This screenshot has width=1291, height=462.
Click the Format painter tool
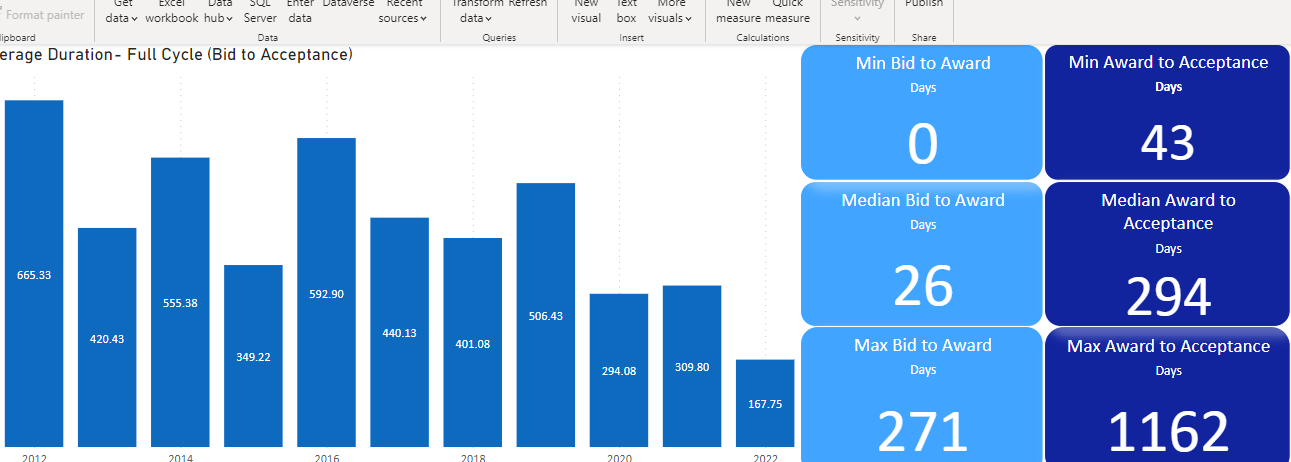[43, 15]
